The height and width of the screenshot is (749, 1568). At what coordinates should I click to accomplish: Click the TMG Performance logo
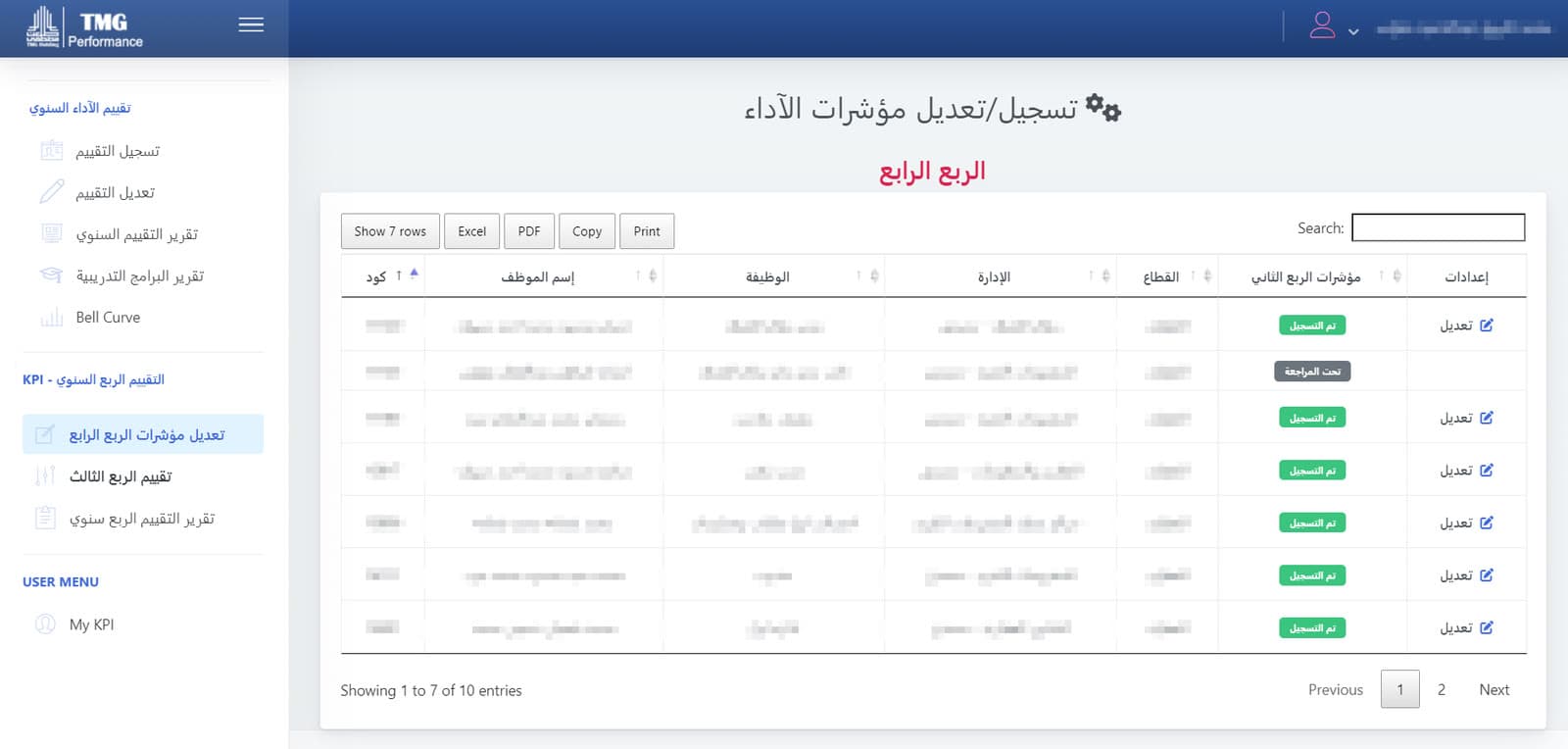point(85,27)
